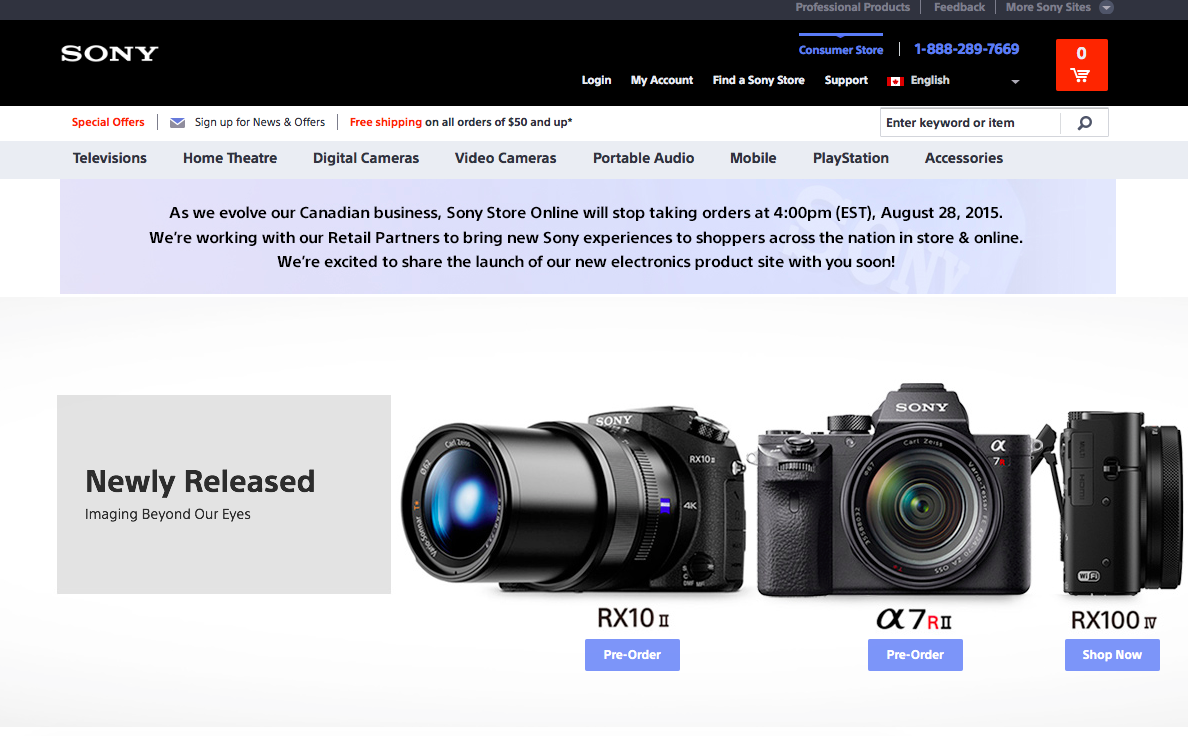Image resolution: width=1188 pixels, height=736 pixels.
Task: Open the Televisions menu
Action: (110, 158)
